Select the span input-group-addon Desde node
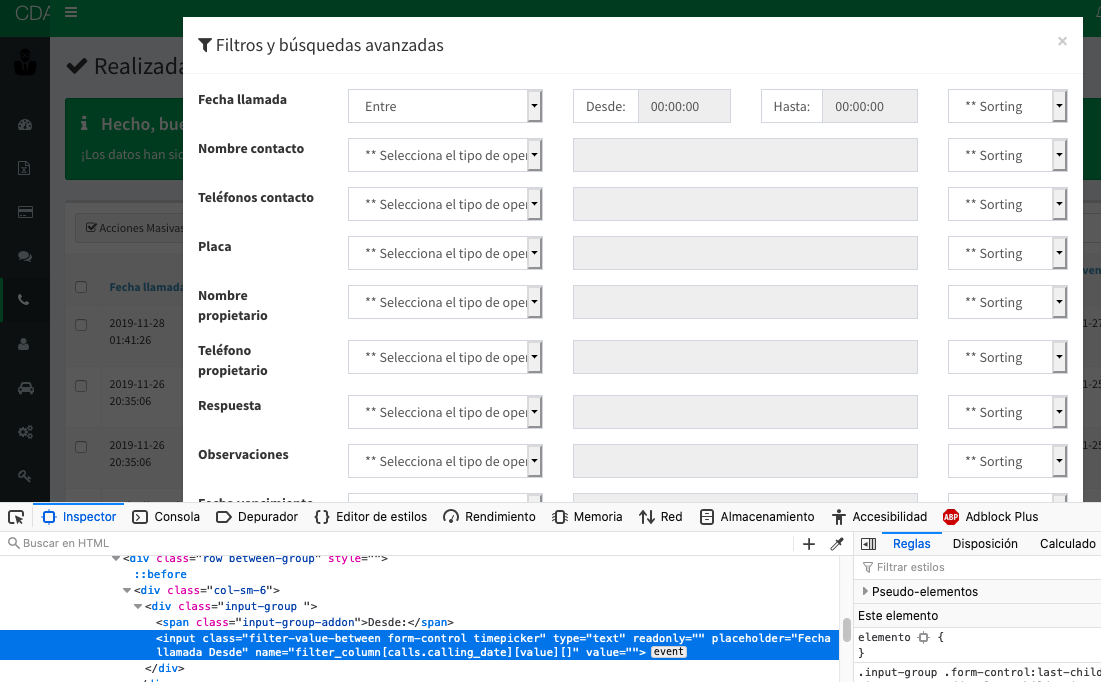The height and width of the screenshot is (682, 1101). [305, 622]
